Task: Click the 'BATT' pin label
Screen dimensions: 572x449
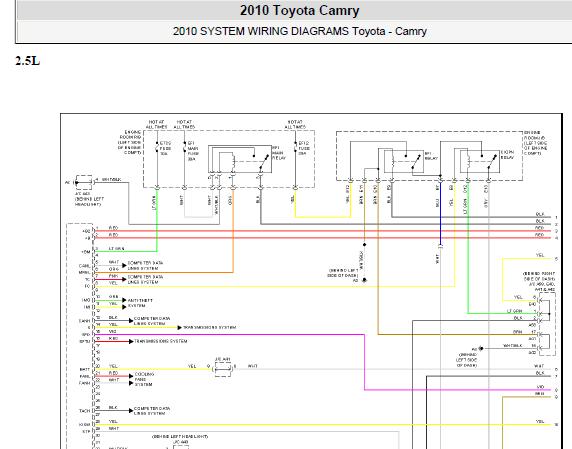Action: [x=85, y=369]
